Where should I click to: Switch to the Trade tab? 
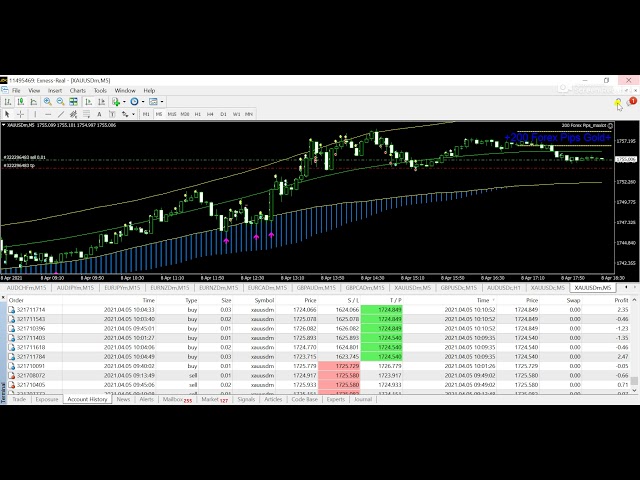pyautogui.click(x=19, y=399)
